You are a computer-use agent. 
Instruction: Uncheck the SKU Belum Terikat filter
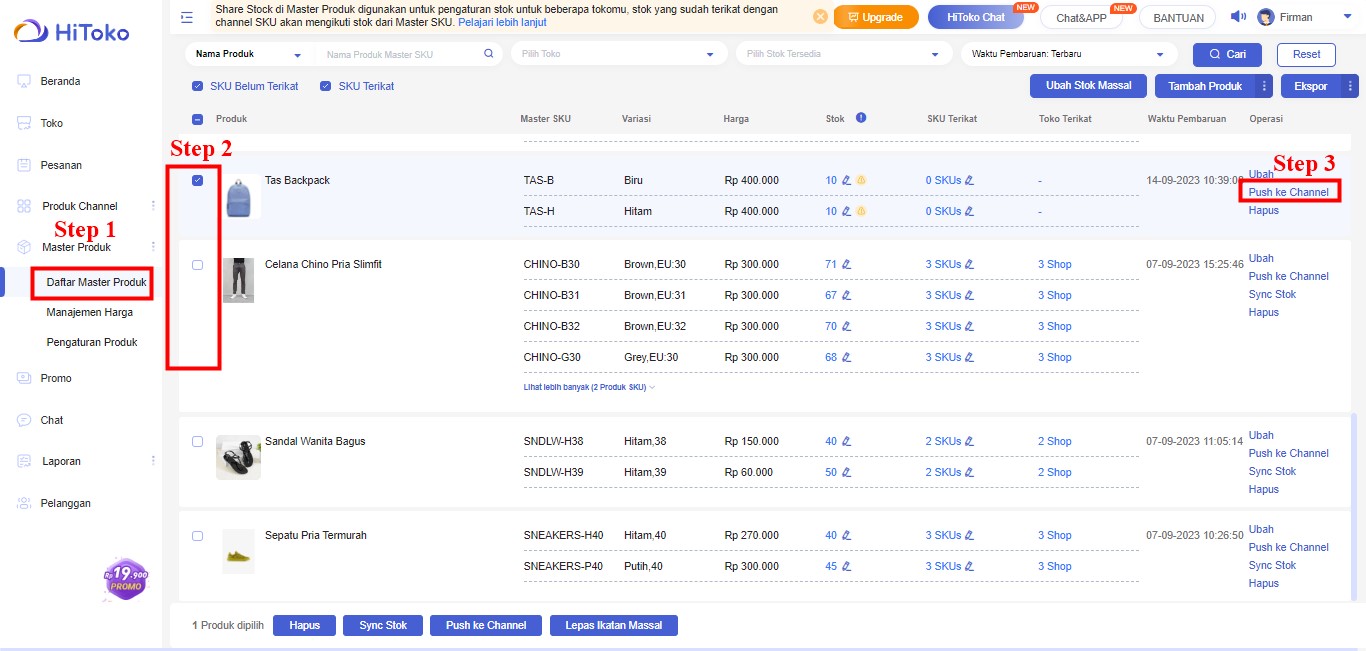197,86
